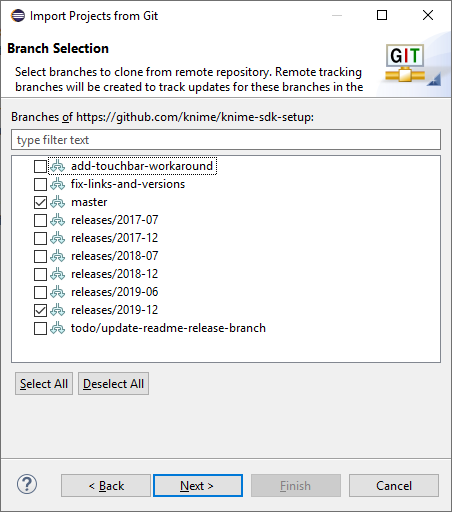This screenshot has height=512, width=452.
Task: Click the Deselect All button
Action: (113, 384)
